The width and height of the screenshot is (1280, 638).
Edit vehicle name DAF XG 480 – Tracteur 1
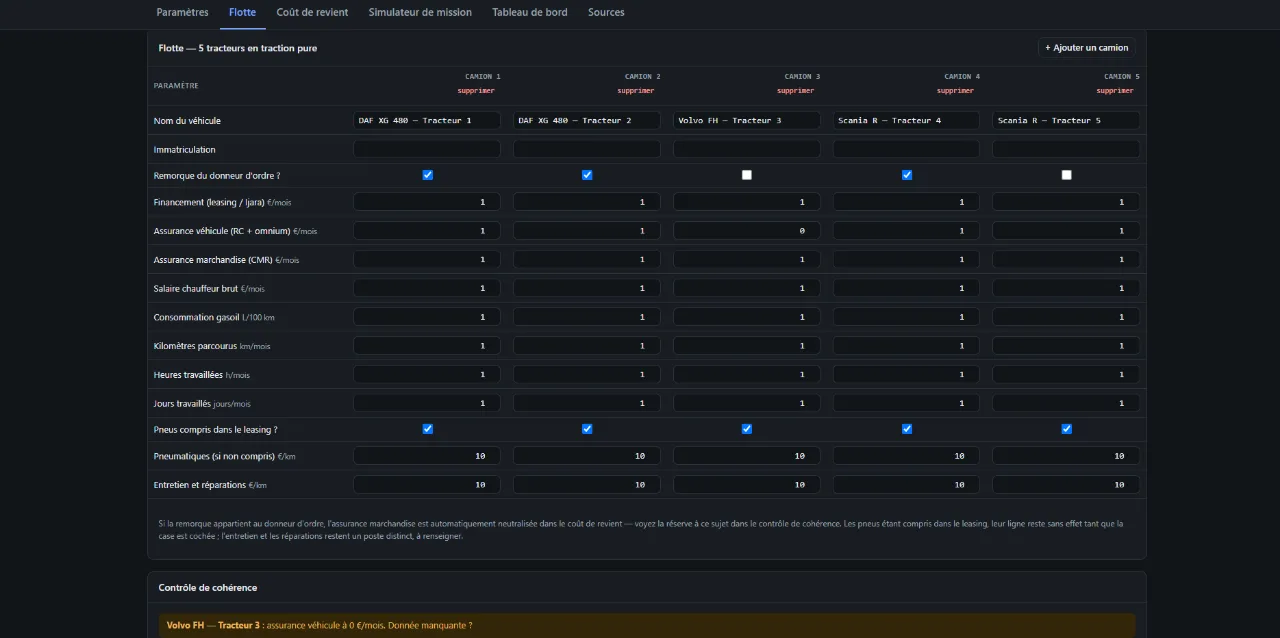tap(427, 120)
